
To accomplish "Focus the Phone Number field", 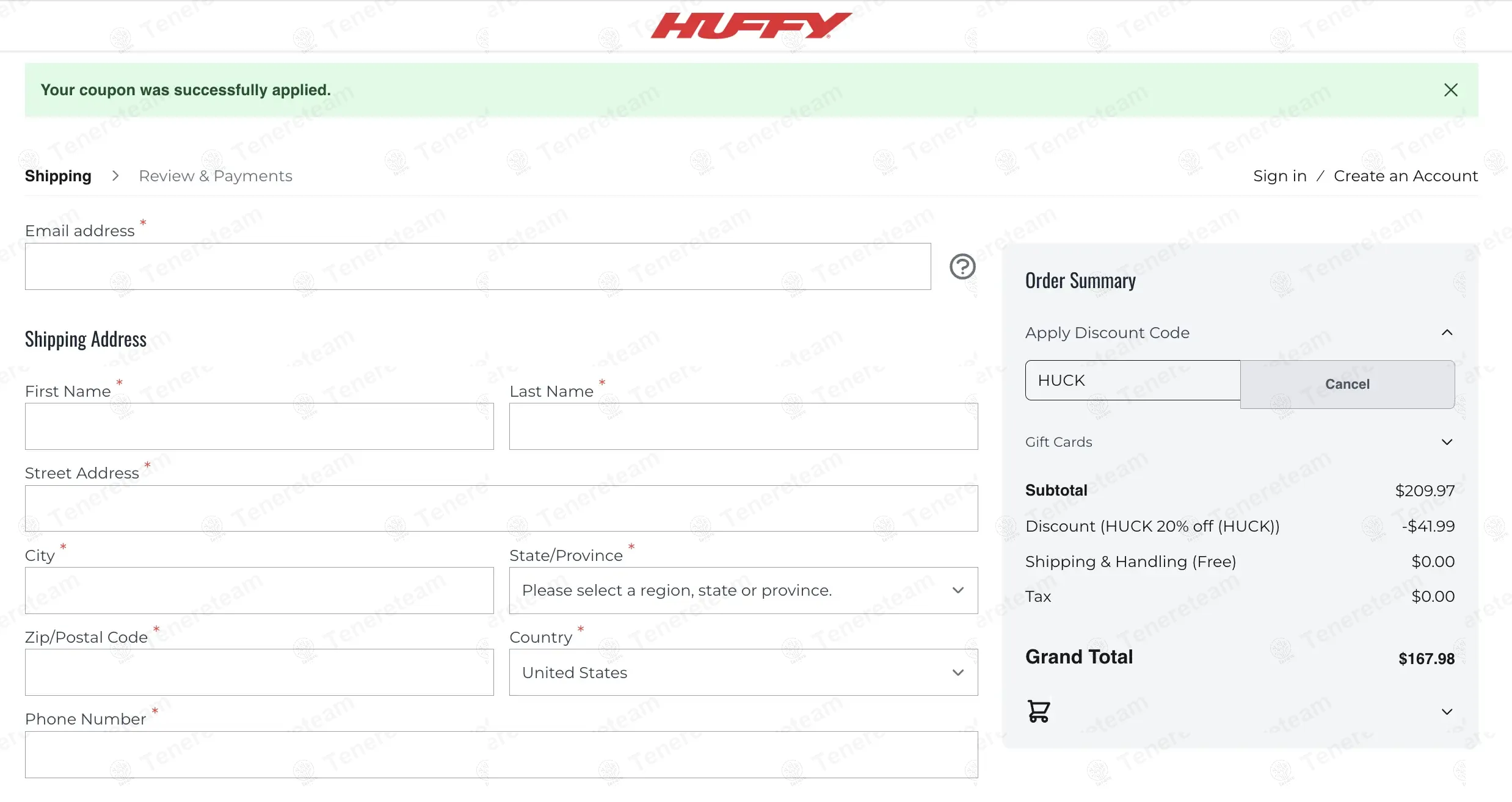I will coord(501,754).
